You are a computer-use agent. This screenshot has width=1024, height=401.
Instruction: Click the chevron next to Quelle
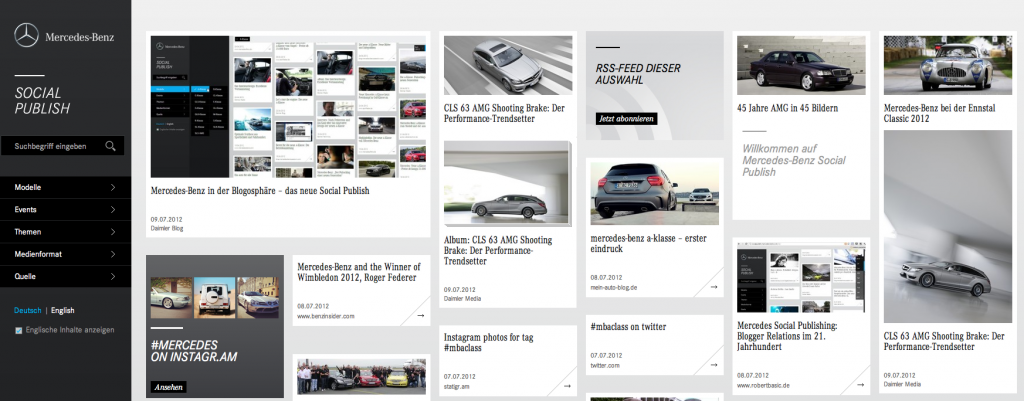coord(113,276)
